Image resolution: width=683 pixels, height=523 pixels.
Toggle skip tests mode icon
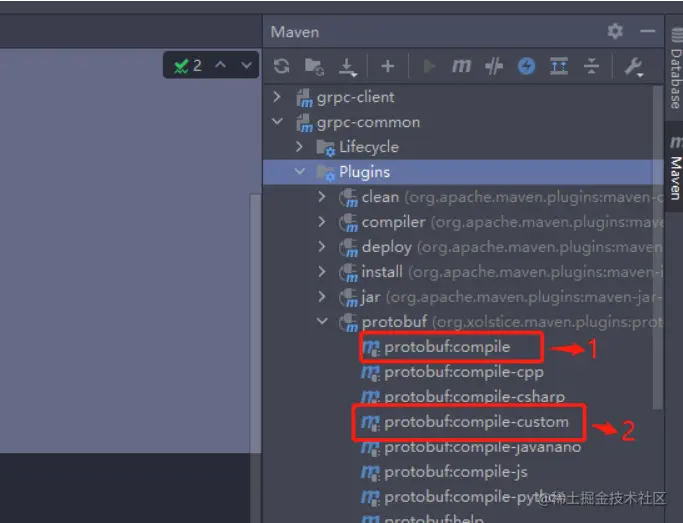coord(494,66)
